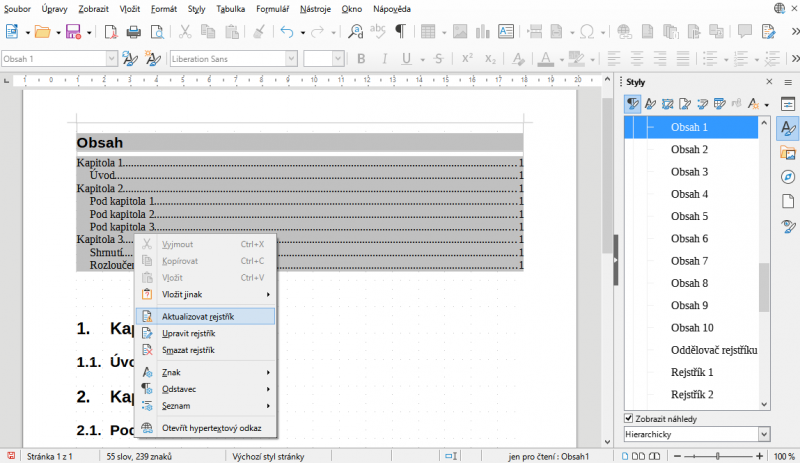
Task: Toggle print preview icon
Action: [x=157, y=32]
